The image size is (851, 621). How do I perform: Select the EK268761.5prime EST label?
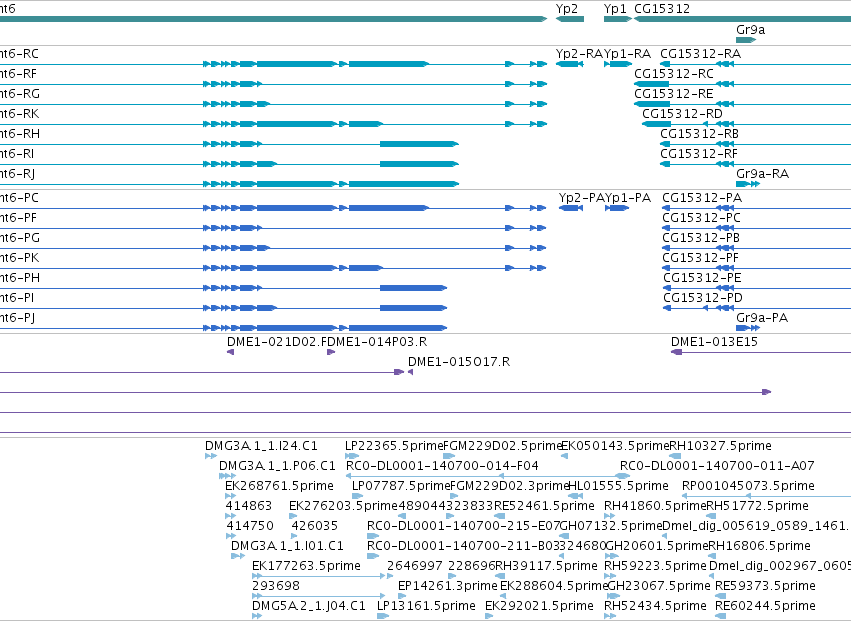point(280,486)
